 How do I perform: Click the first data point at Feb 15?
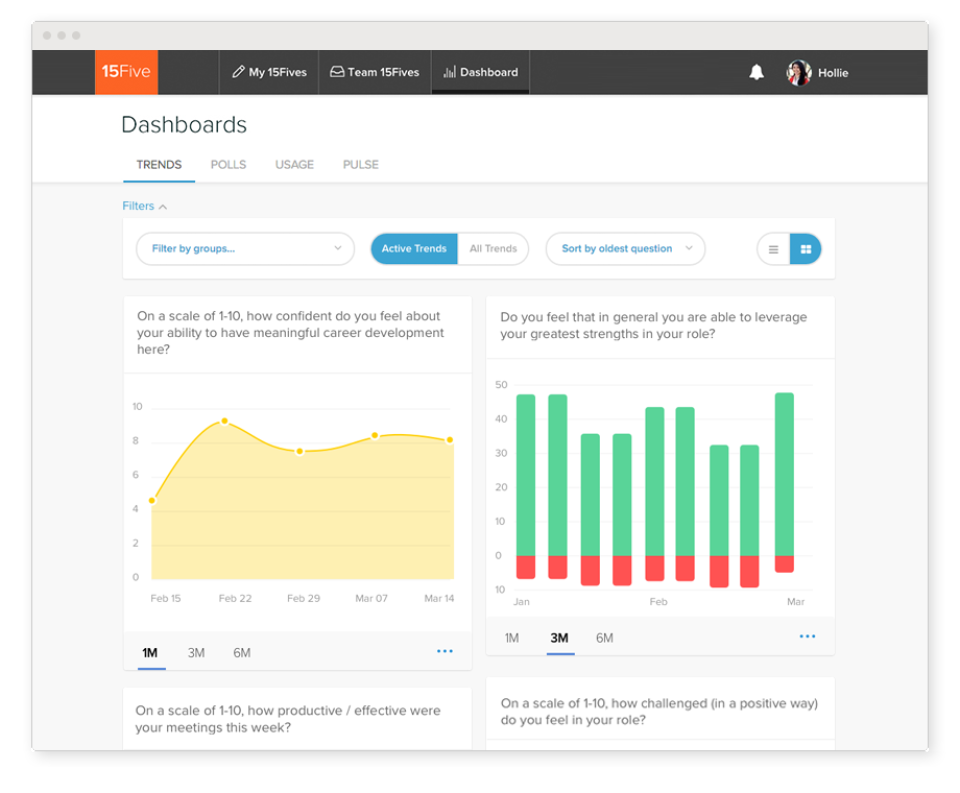(152, 500)
